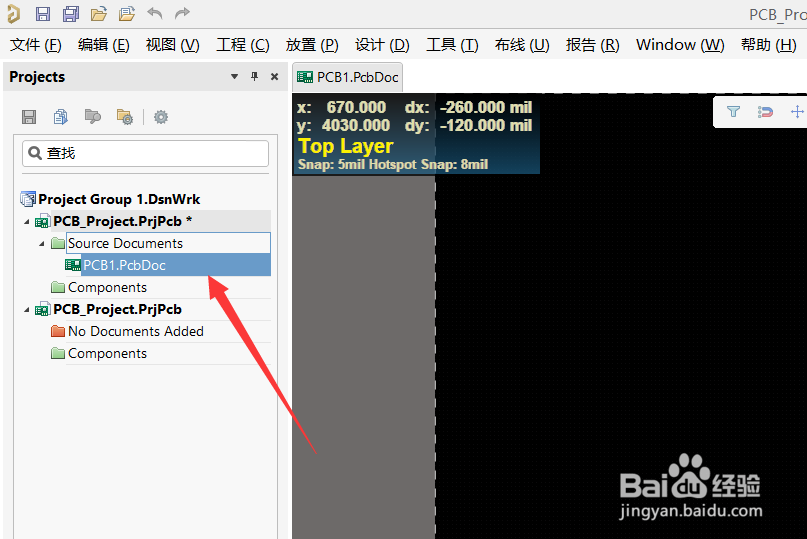Open the 工具 (T) menu
Image resolution: width=807 pixels, height=539 pixels.
(x=452, y=45)
